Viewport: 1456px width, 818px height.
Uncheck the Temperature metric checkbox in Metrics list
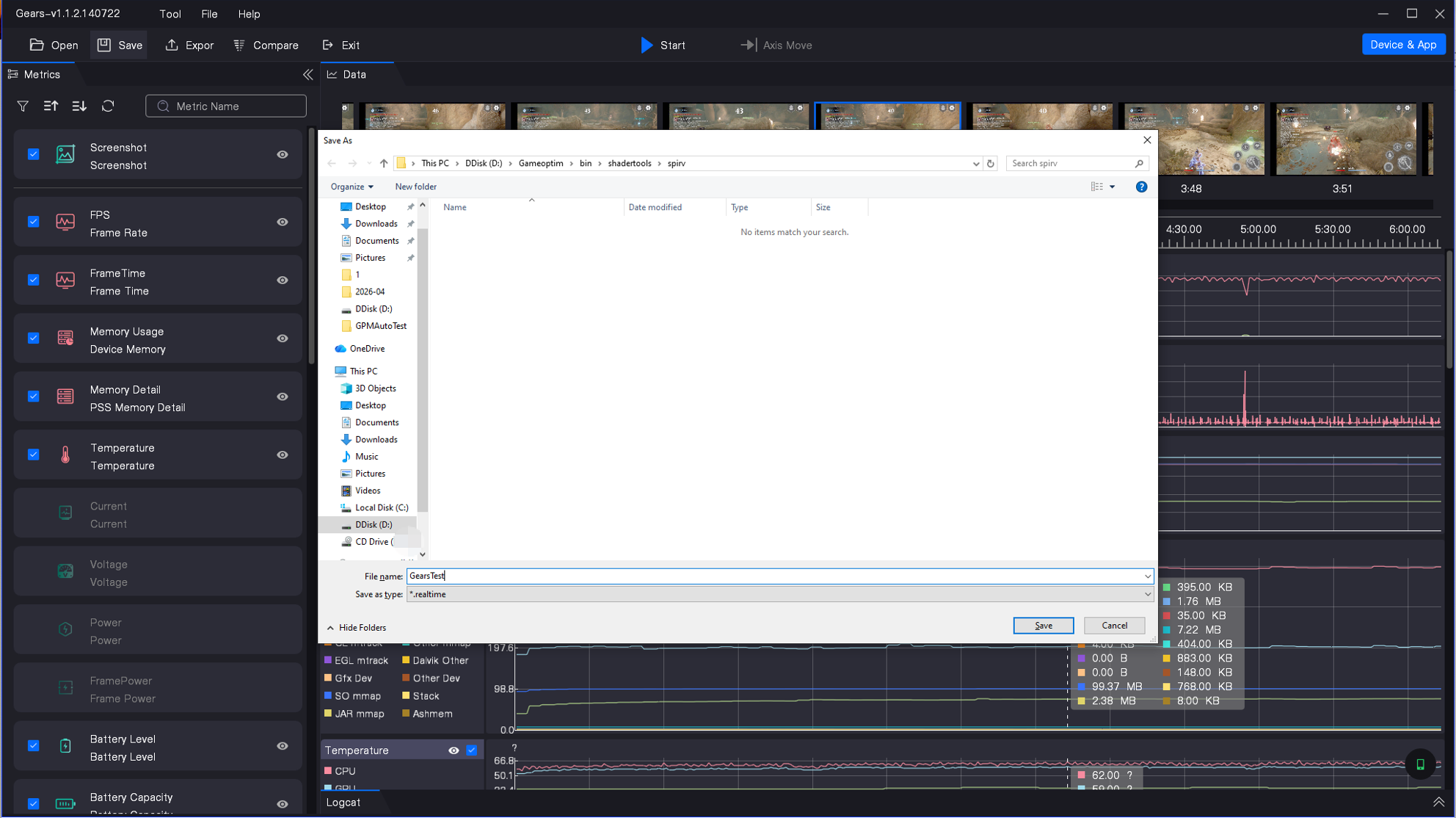pyautogui.click(x=34, y=455)
